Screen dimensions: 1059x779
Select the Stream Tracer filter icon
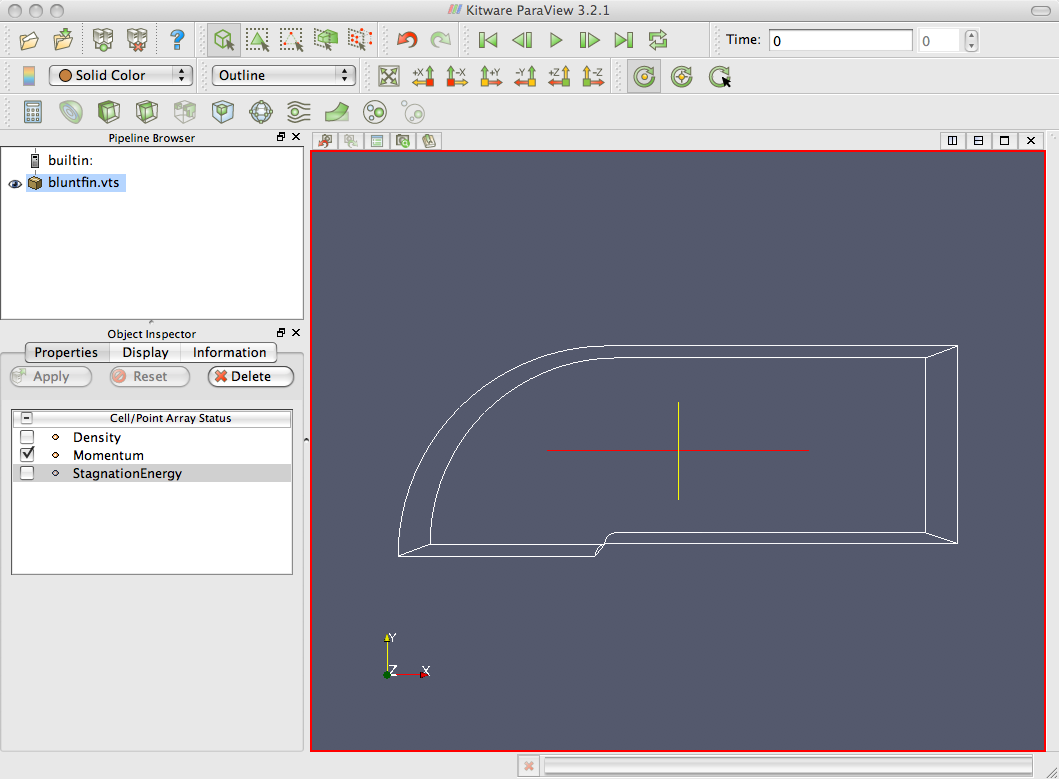(299, 111)
